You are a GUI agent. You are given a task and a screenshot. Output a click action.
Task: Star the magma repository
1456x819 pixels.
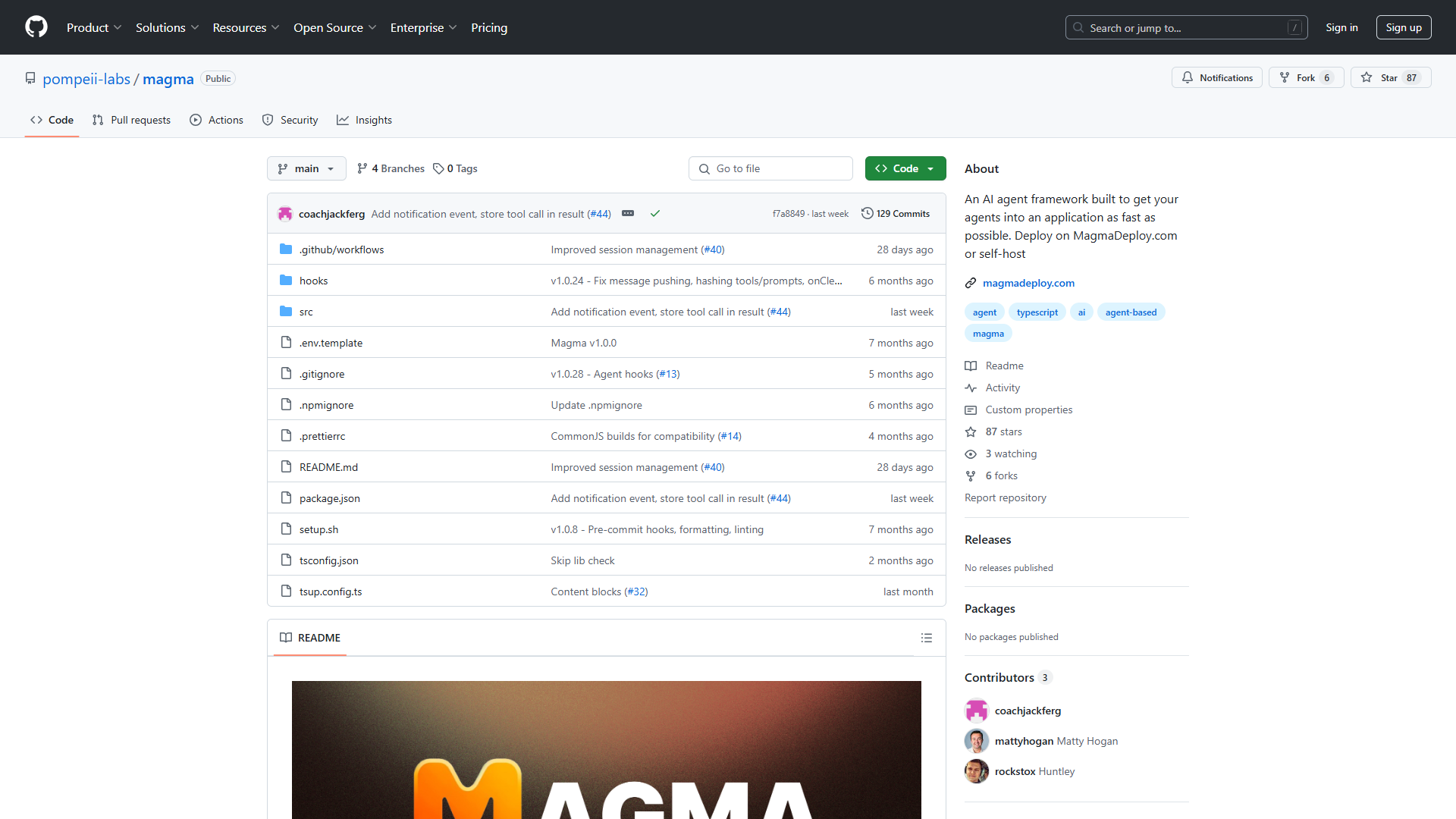[1391, 77]
